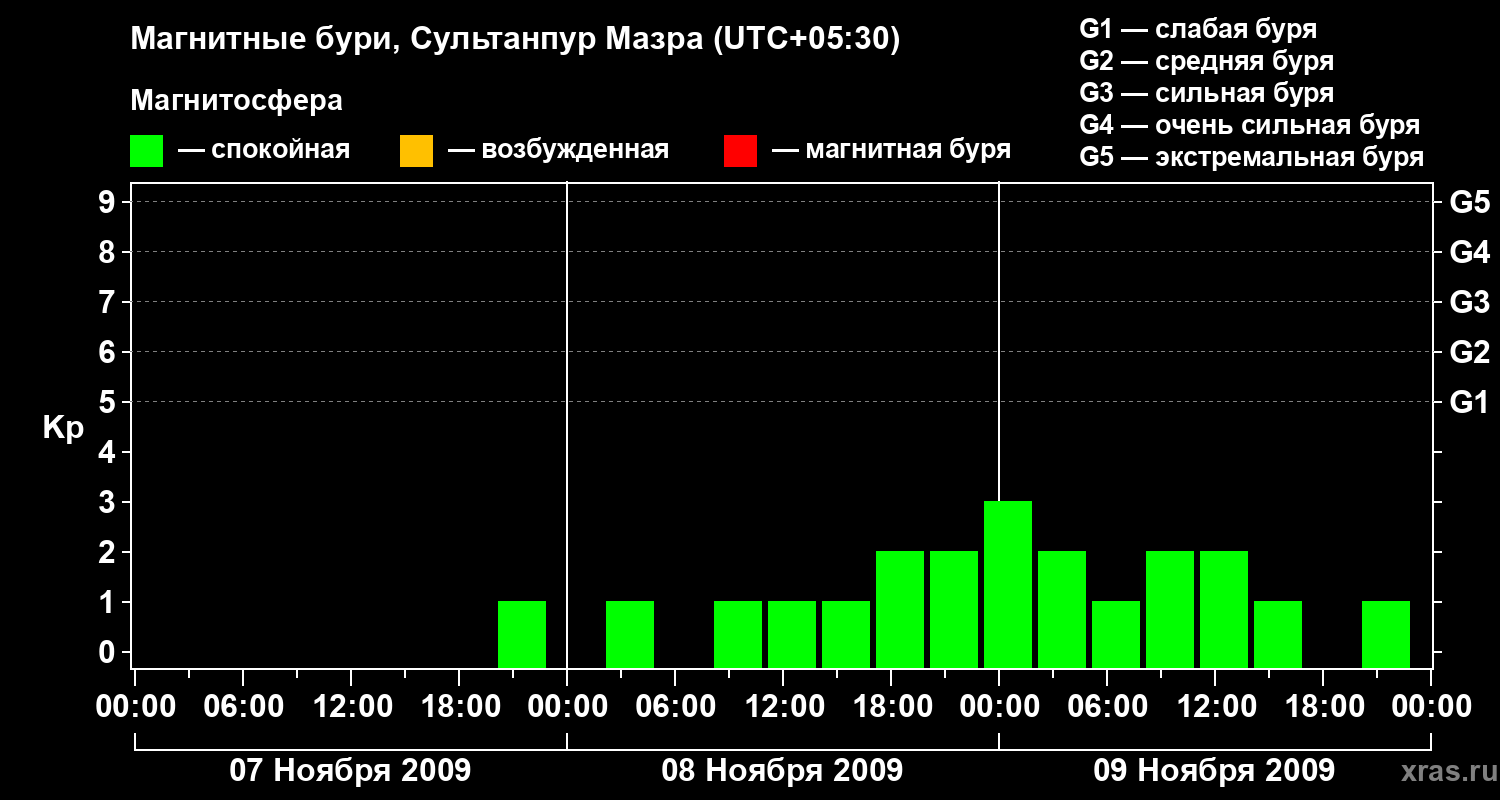Click the only green bar on 07 November

pyautogui.click(x=522, y=634)
